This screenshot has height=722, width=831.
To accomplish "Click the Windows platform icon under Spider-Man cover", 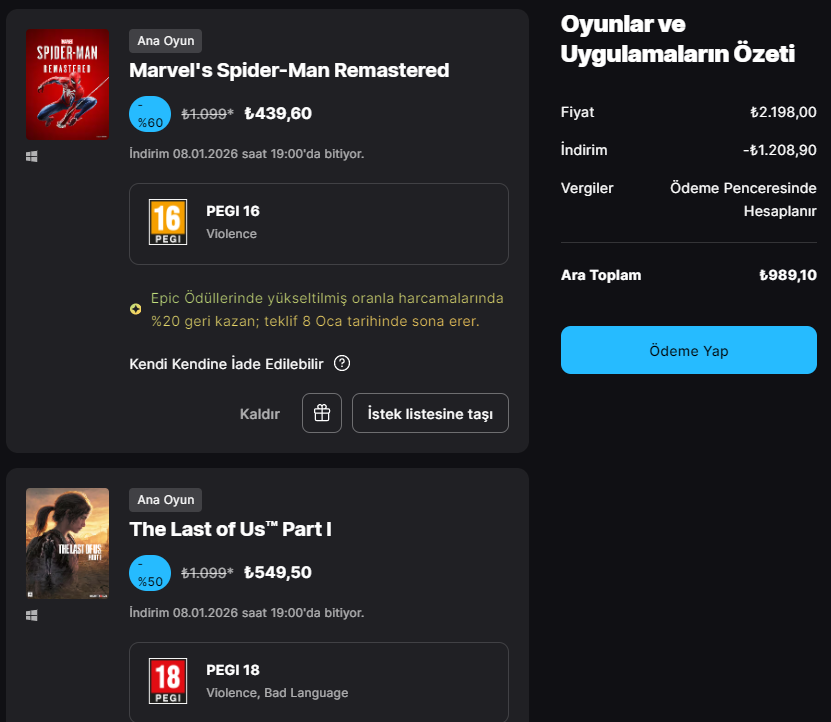I will click(x=32, y=156).
